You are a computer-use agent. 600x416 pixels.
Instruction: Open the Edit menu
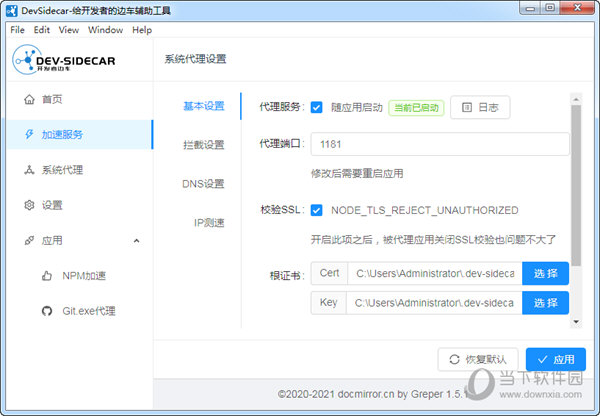[x=42, y=30]
